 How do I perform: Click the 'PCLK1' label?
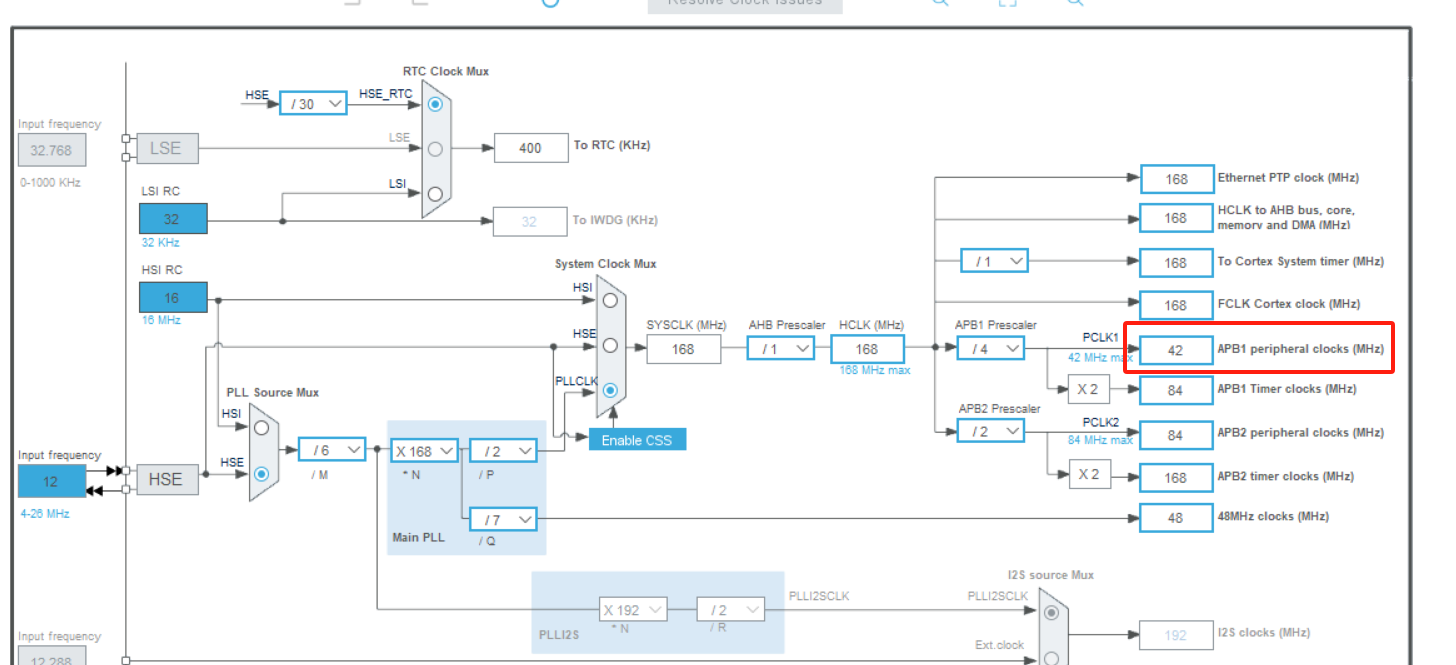pos(1101,338)
